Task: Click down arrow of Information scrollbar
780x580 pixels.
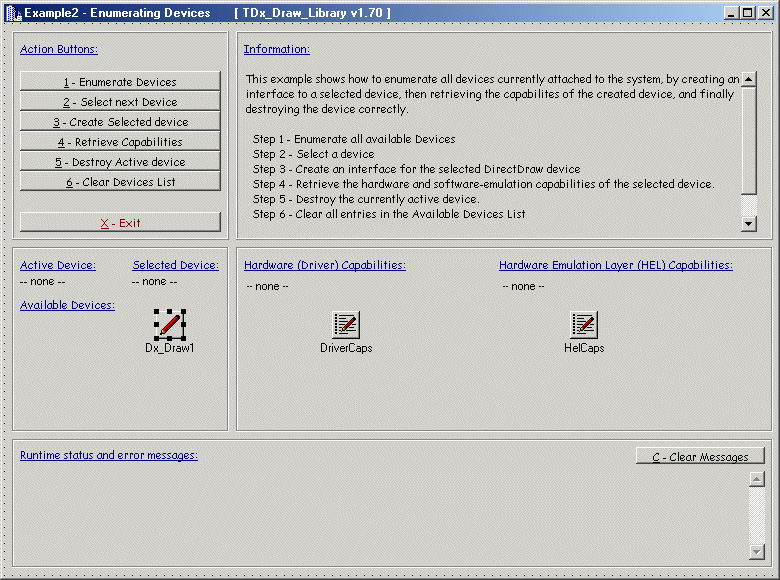Action: 749,225
